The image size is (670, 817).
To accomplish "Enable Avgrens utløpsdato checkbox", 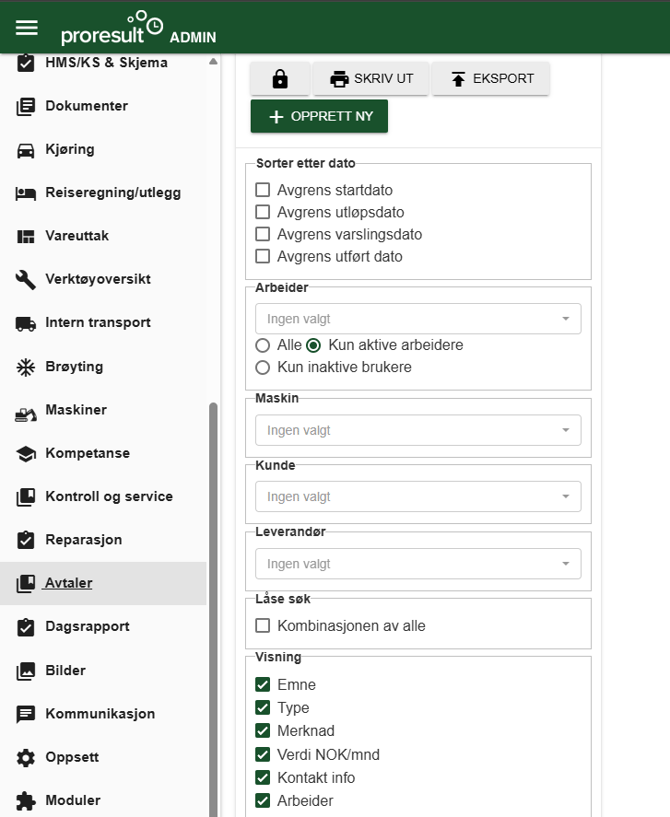I will 263,212.
